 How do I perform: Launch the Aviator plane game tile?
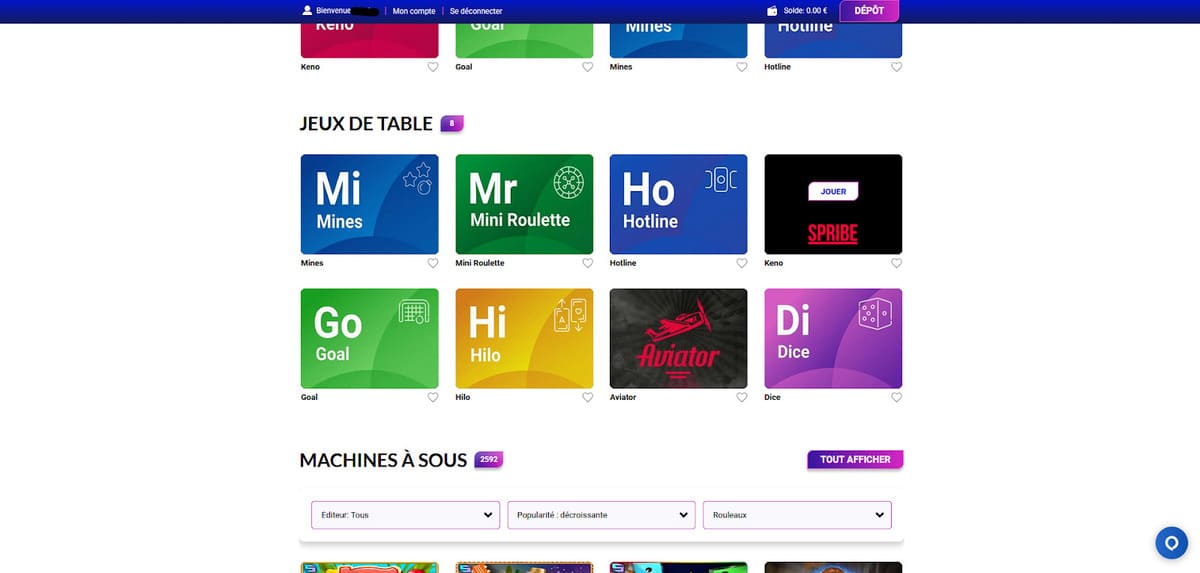[678, 338]
